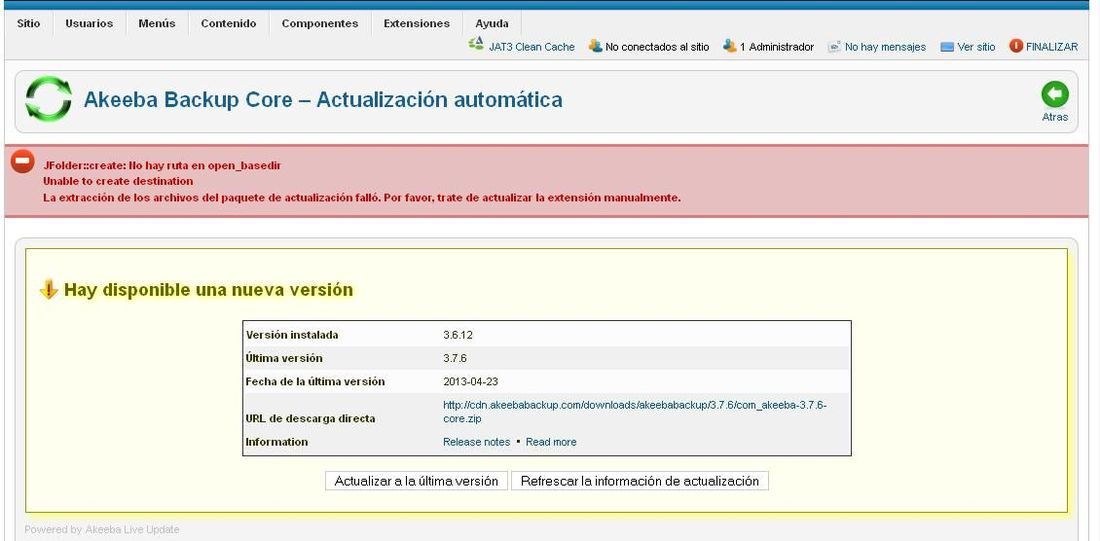Open the Ayuda menu
This screenshot has width=1100, height=541.
(492, 24)
